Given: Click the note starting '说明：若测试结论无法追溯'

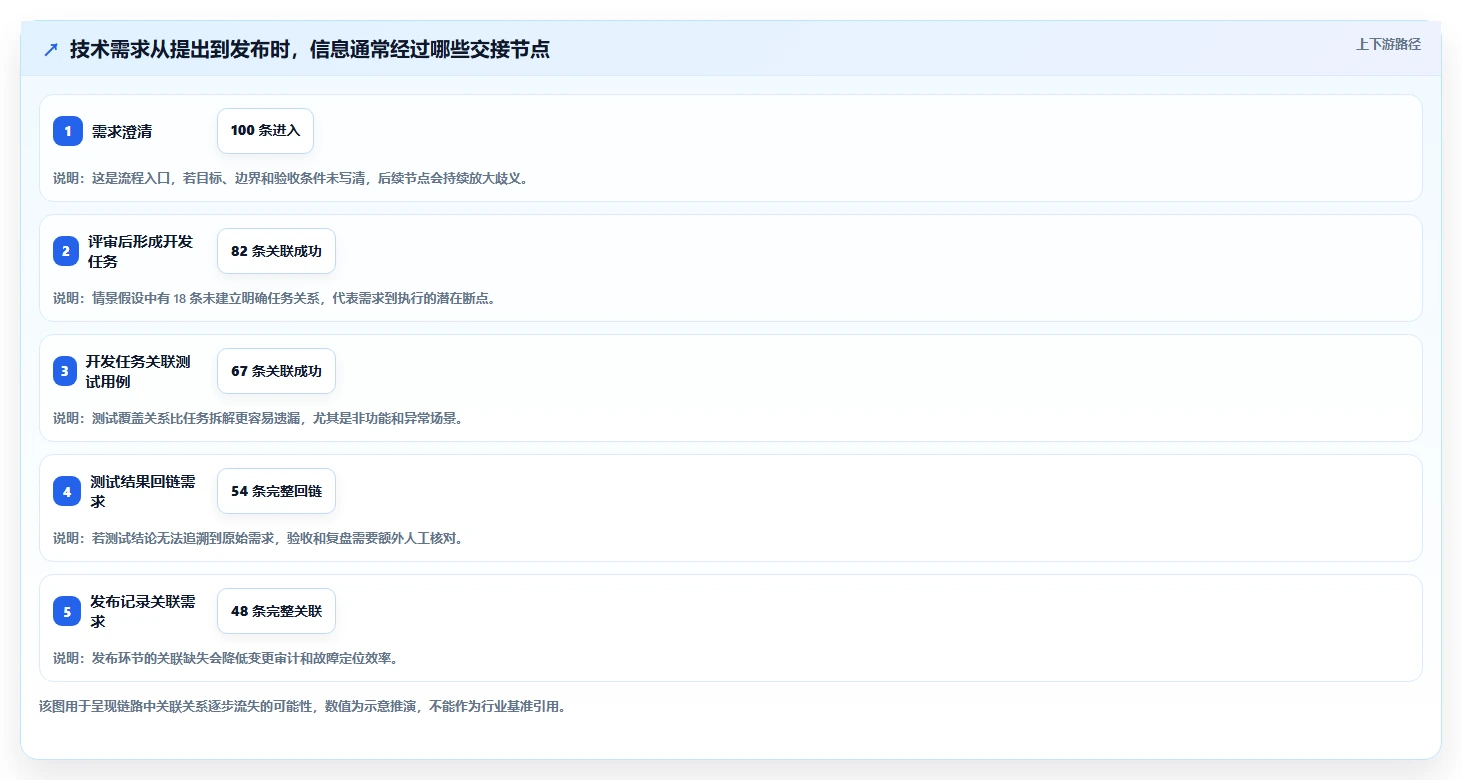Looking at the screenshot, I should (x=258, y=538).
